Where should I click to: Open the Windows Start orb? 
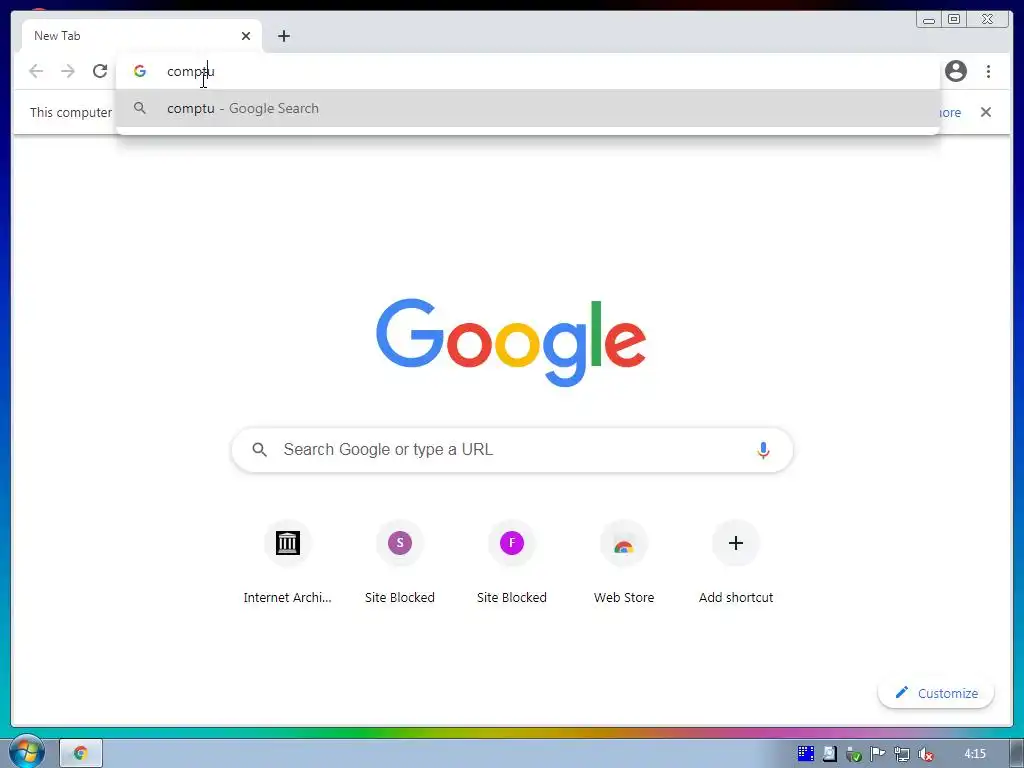tap(26, 752)
